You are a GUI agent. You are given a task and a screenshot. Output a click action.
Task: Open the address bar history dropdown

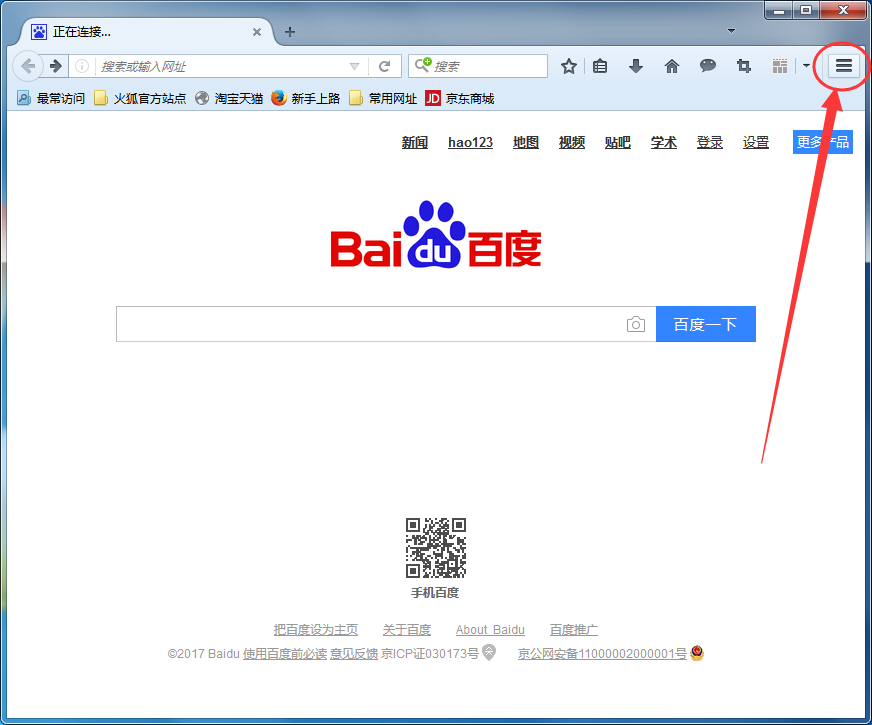coord(354,67)
